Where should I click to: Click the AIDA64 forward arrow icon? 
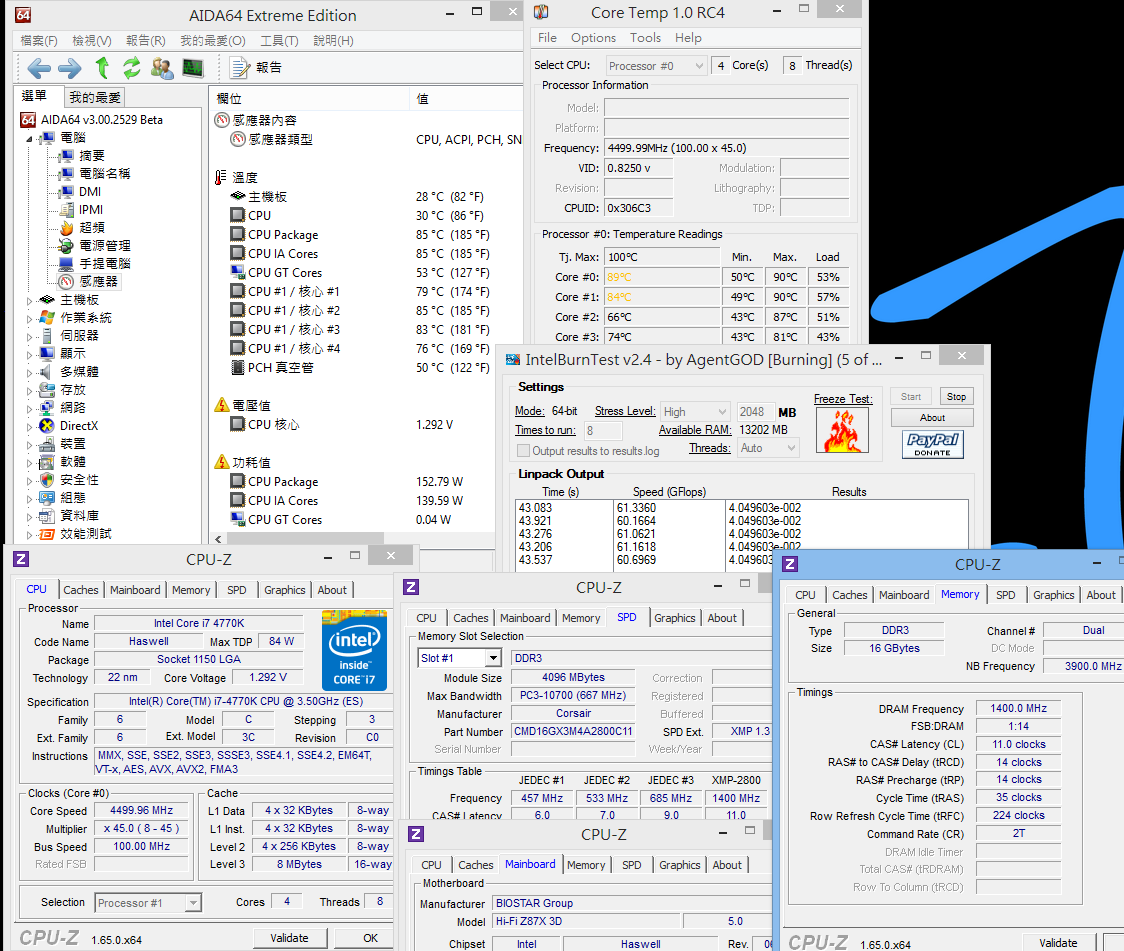[70, 68]
